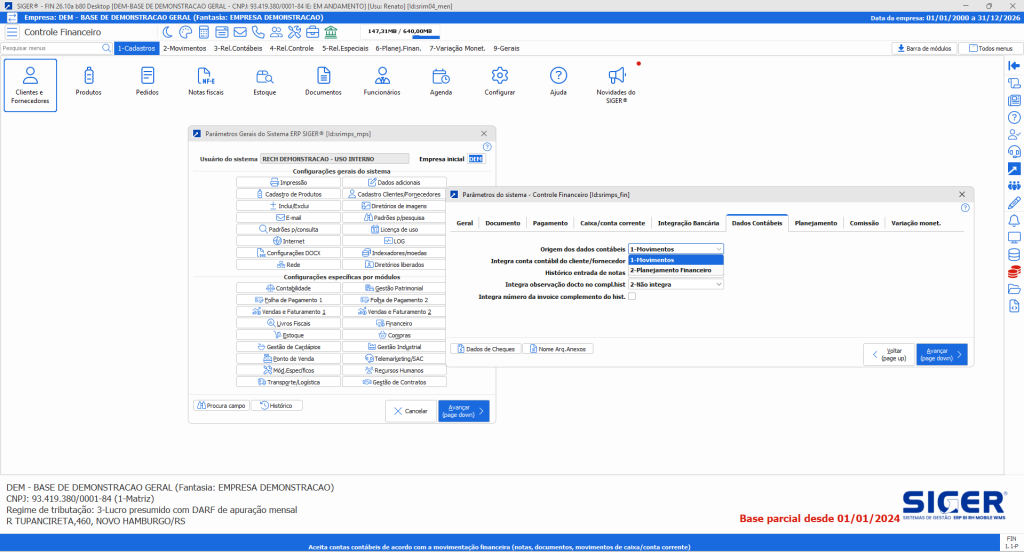Viewport: 1024px width, 552px height.
Task: Open the green bank building icon
Action: 330,31
